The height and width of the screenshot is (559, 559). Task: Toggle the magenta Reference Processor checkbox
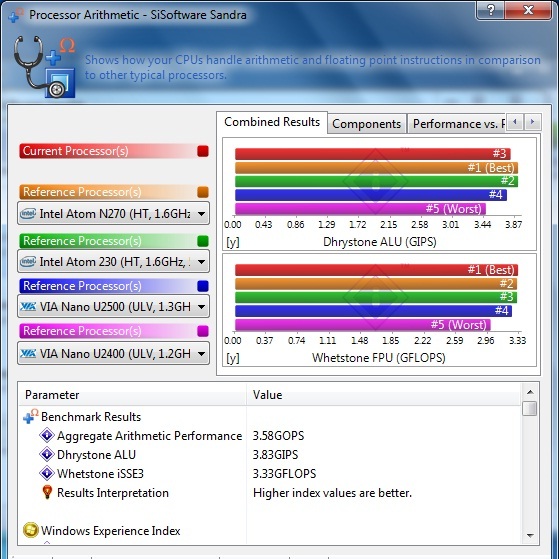click(x=202, y=331)
